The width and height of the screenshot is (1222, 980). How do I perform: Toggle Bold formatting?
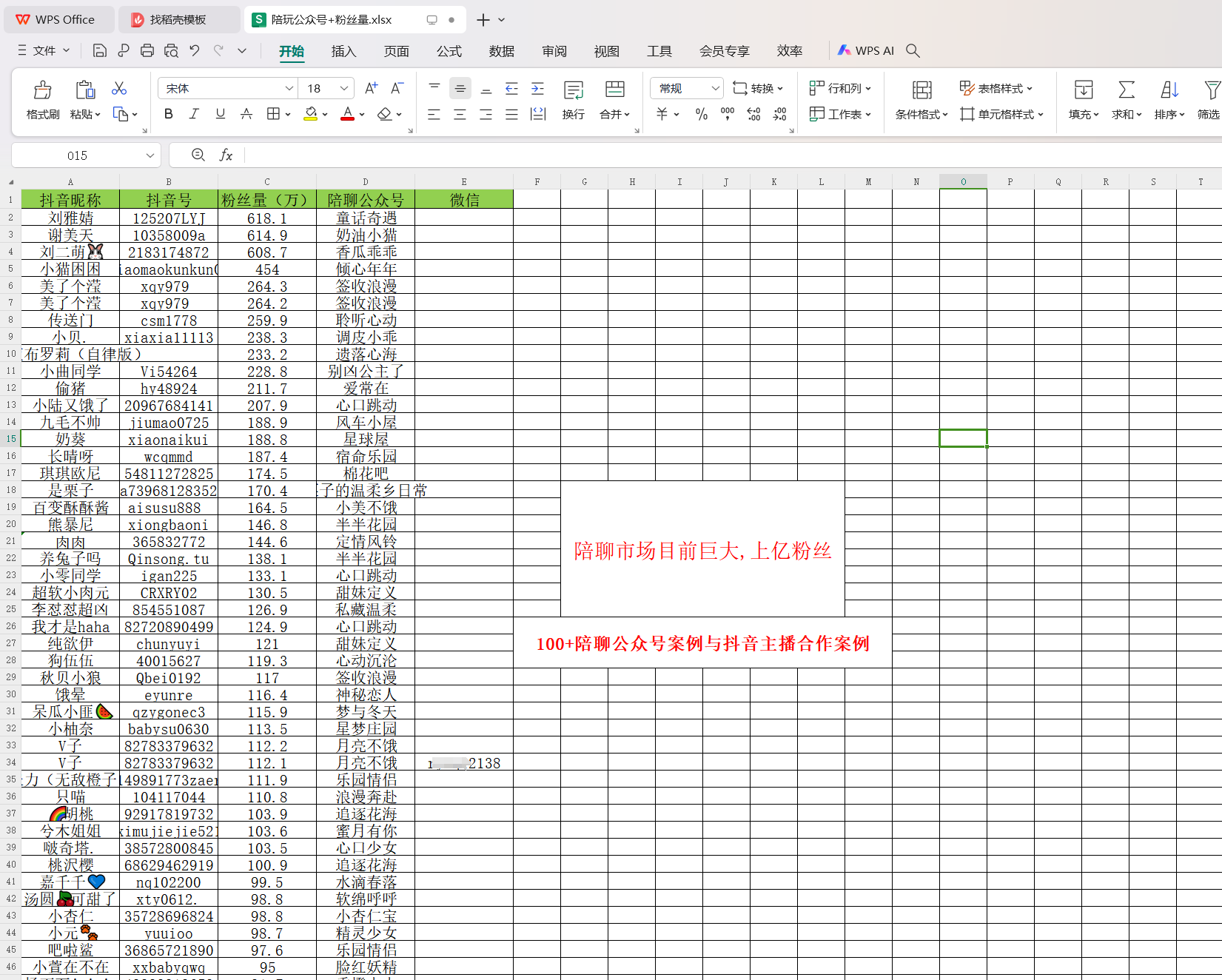point(169,114)
